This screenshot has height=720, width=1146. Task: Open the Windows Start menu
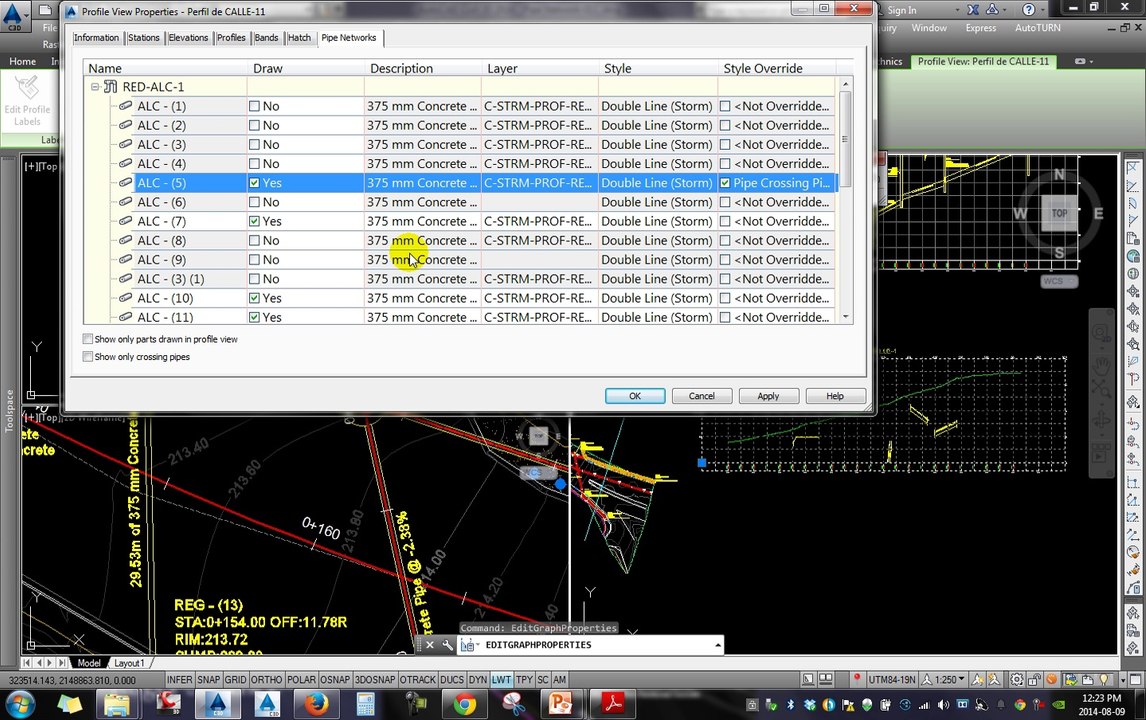19,705
